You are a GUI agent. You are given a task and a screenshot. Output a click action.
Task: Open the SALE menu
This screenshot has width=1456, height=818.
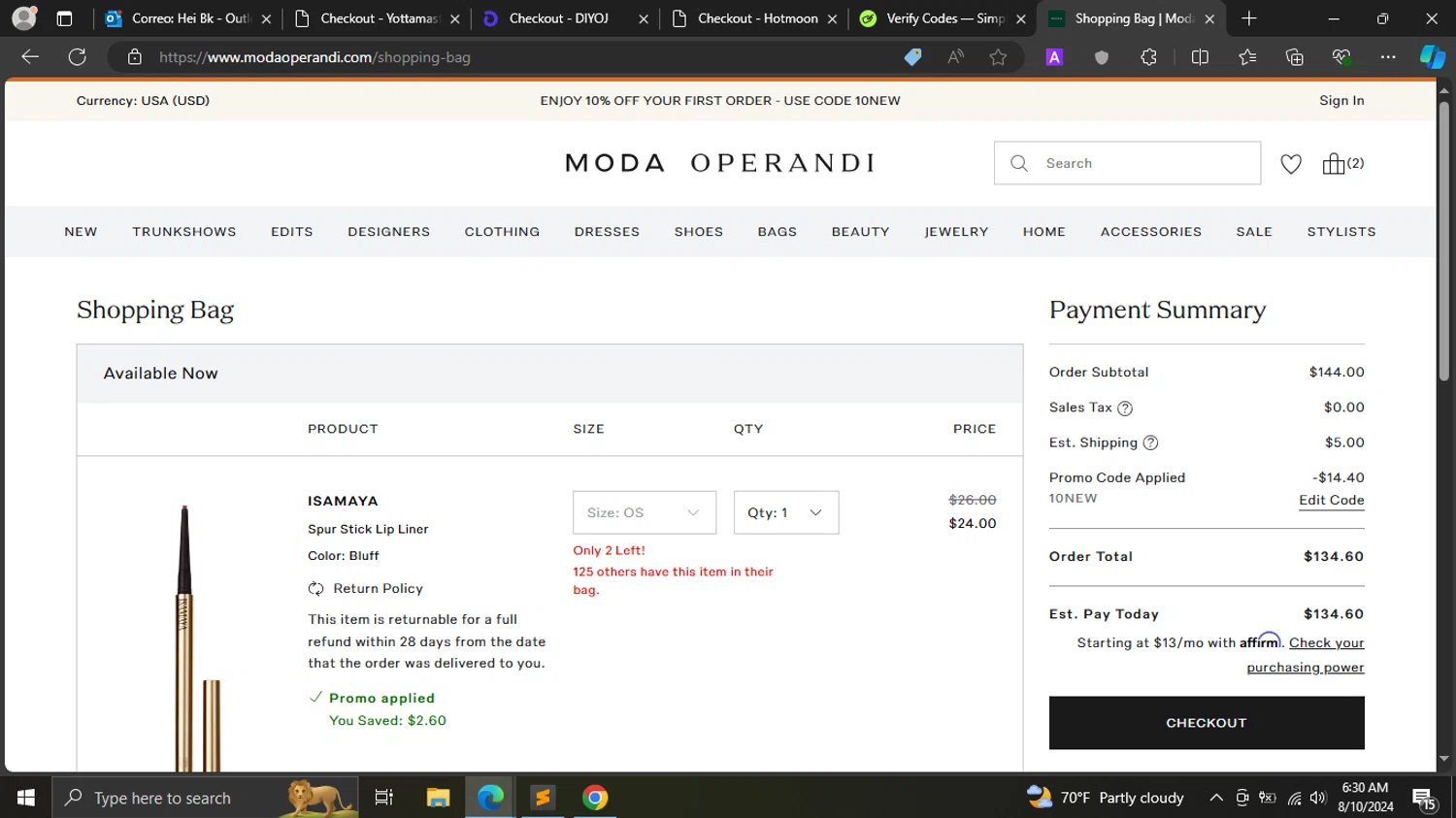point(1254,232)
